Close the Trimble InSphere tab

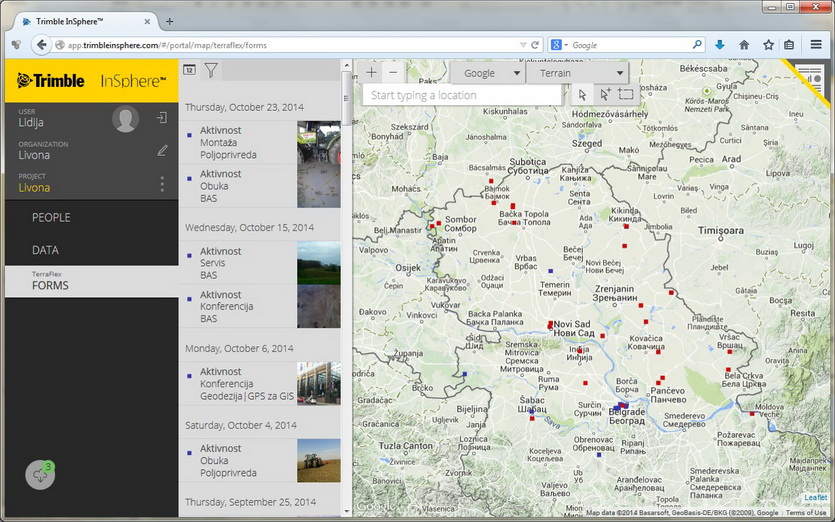(x=147, y=22)
